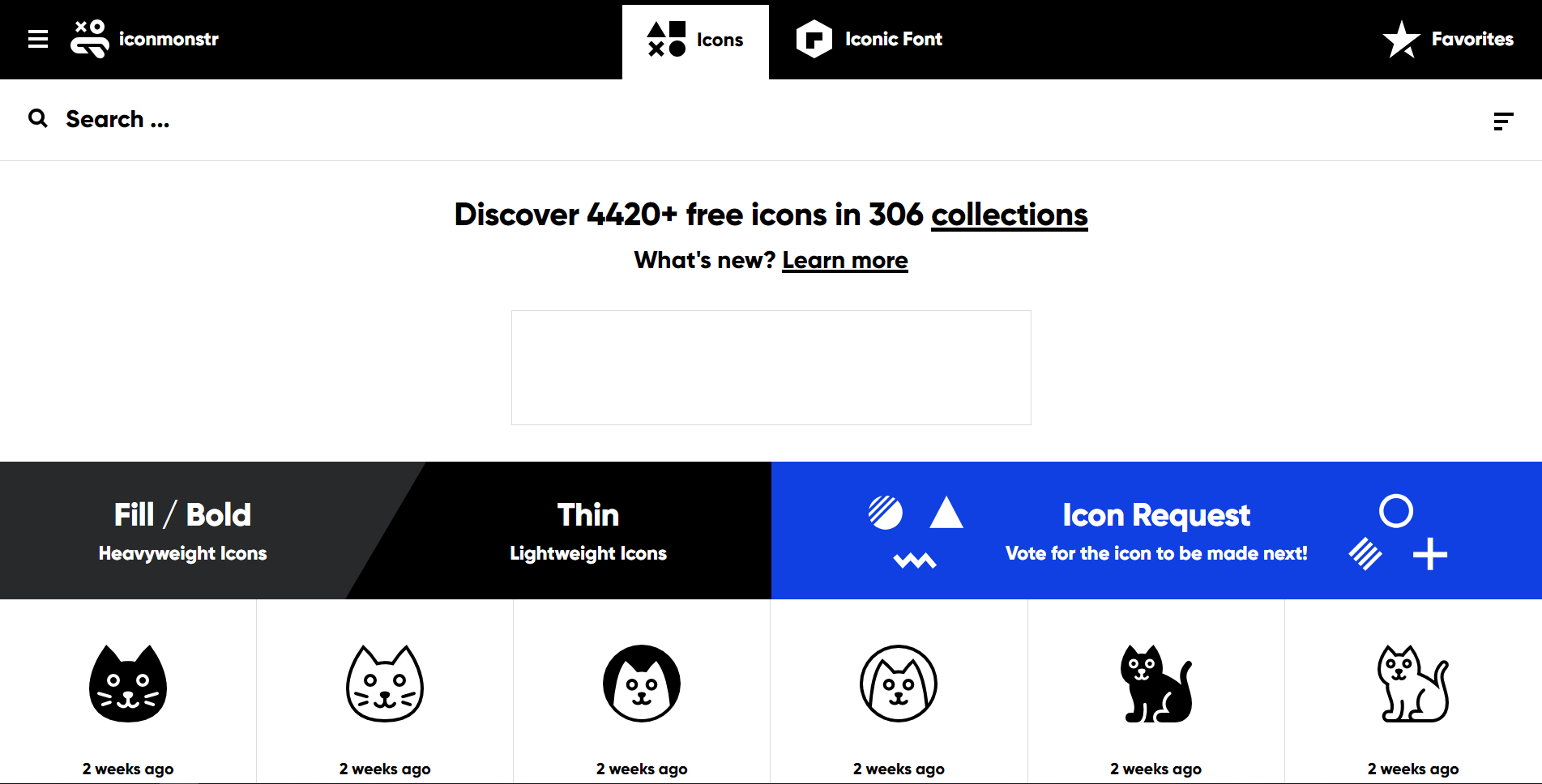The height and width of the screenshot is (784, 1542).
Task: Click the search magnifier icon
Action: [38, 119]
